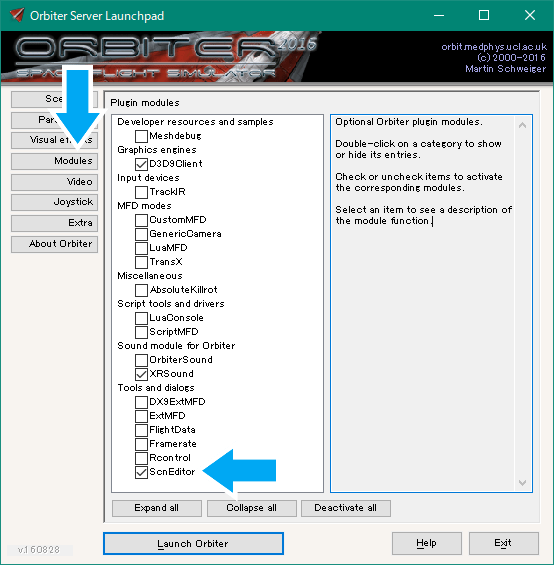Image resolution: width=554 pixels, height=565 pixels.
Task: Open the Joystick tab
Action: click(54, 202)
